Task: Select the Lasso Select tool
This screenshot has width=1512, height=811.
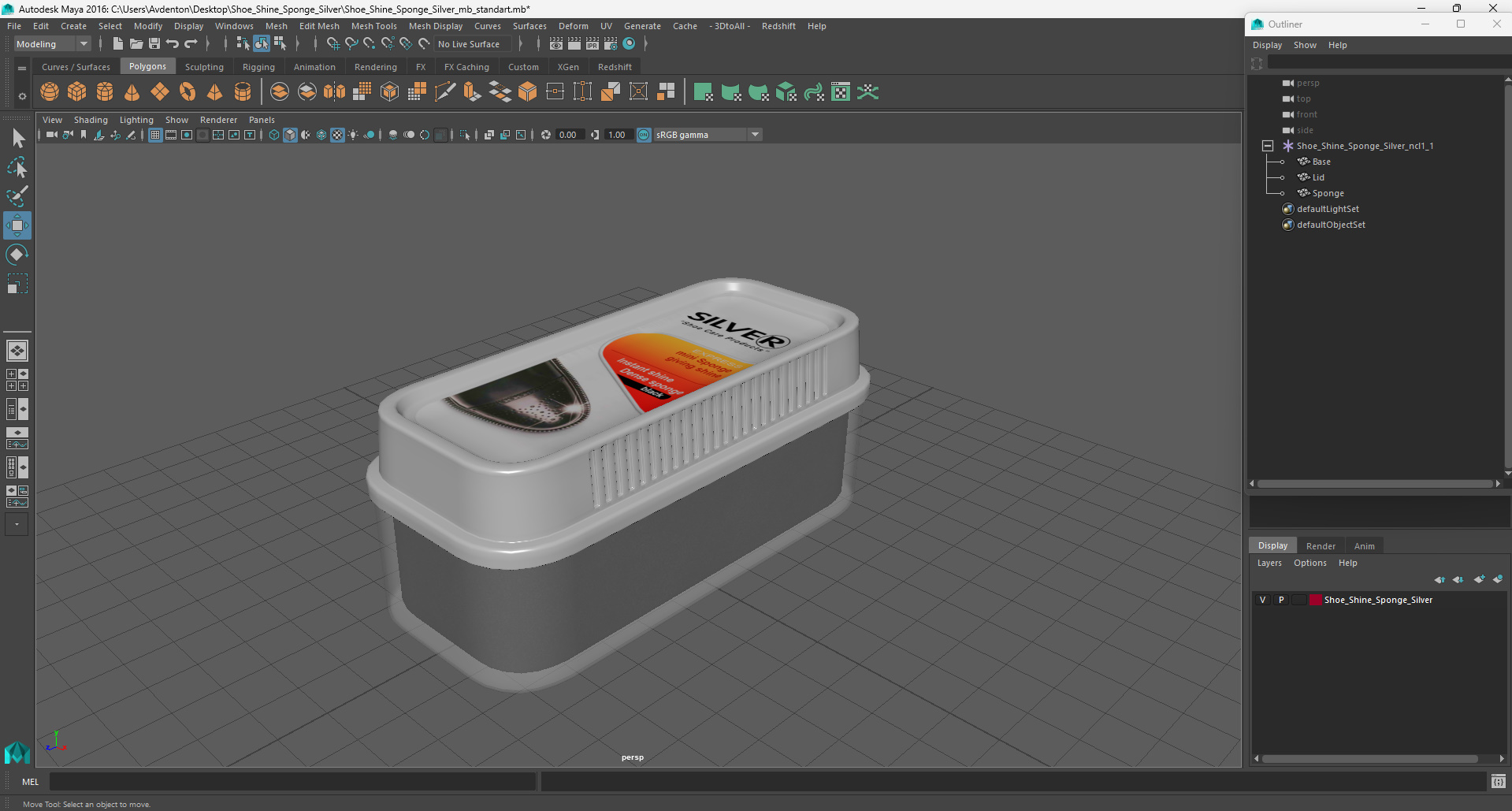Action: 17,167
